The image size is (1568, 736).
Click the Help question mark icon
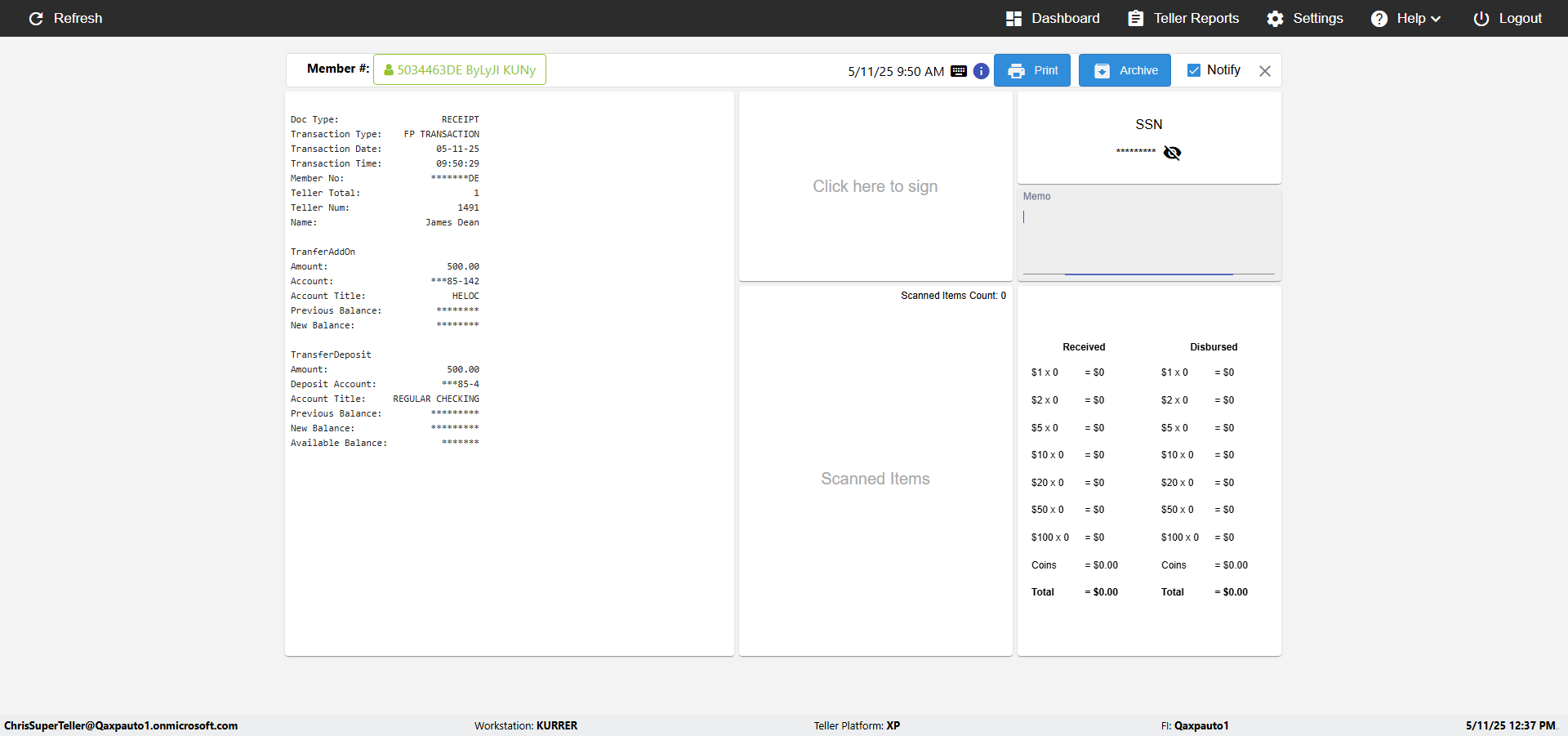coord(1379,19)
